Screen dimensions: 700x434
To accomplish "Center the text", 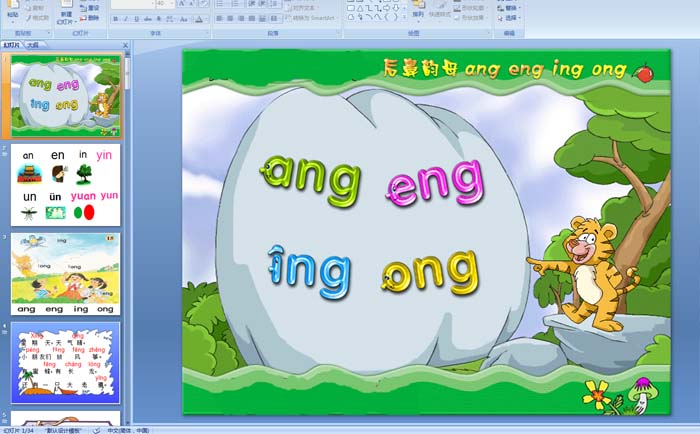I will pyautogui.click(x=230, y=18).
